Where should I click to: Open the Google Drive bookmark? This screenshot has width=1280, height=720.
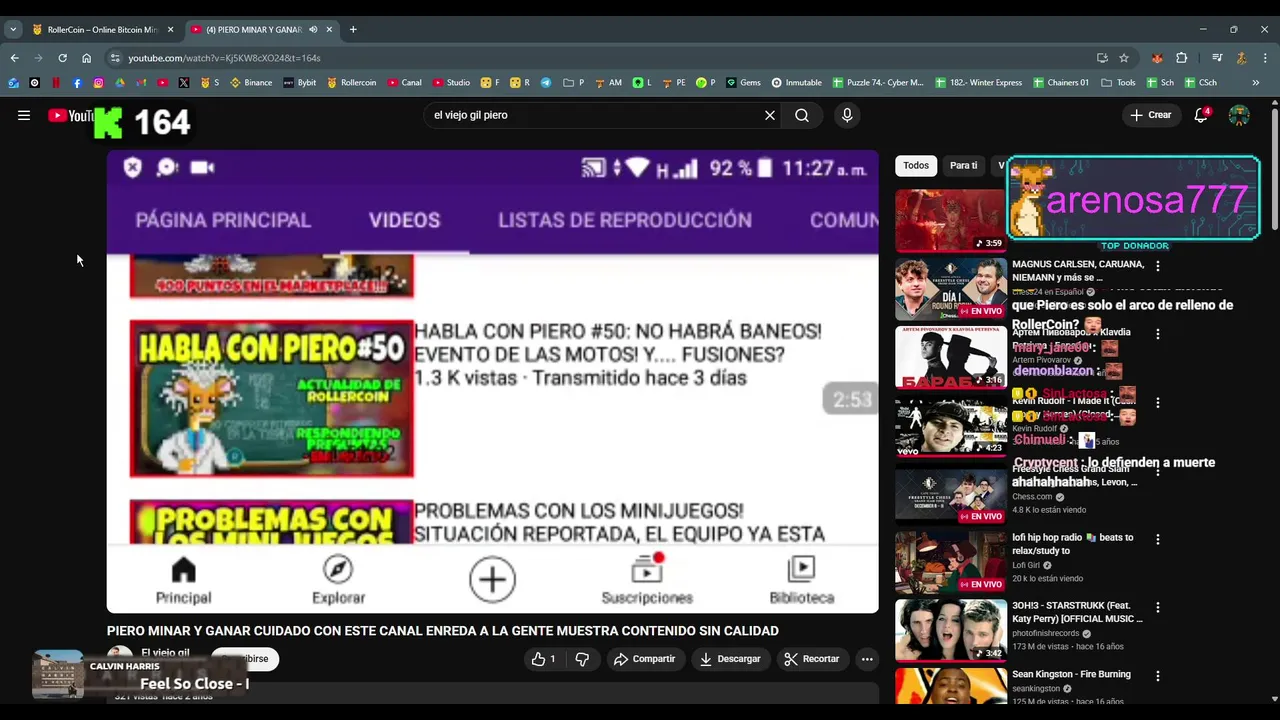click(x=120, y=83)
